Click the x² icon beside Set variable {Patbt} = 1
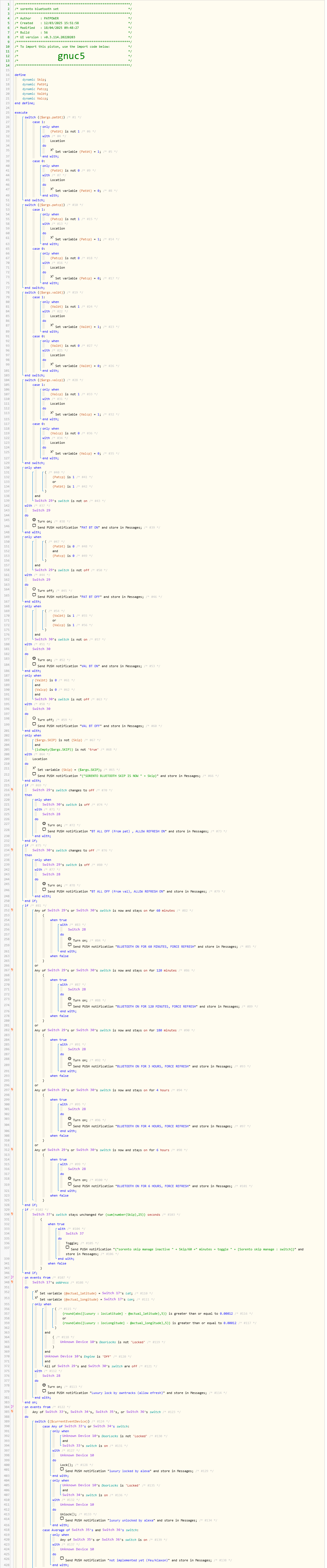Screen dimensions: 327x1568 pos(52,150)
